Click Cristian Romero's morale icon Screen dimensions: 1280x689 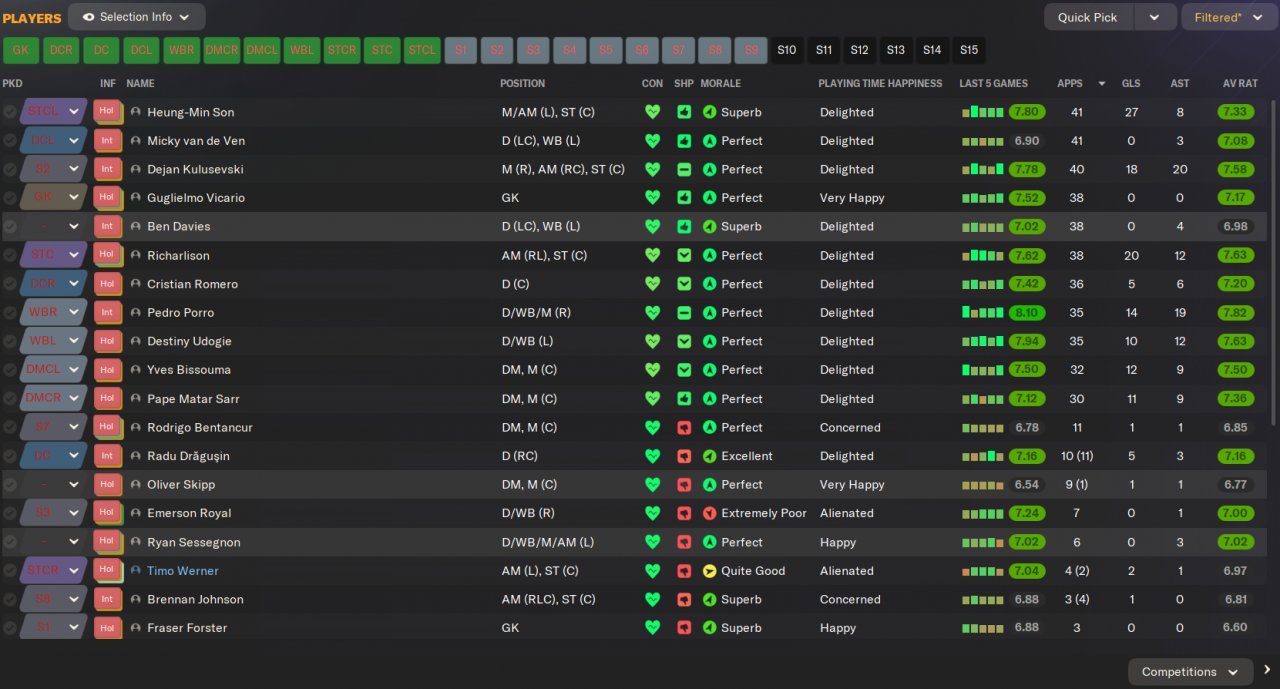710,284
